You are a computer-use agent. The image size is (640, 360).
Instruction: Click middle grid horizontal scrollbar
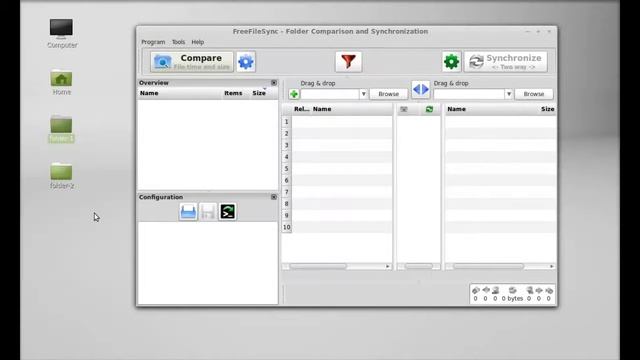coord(419,267)
